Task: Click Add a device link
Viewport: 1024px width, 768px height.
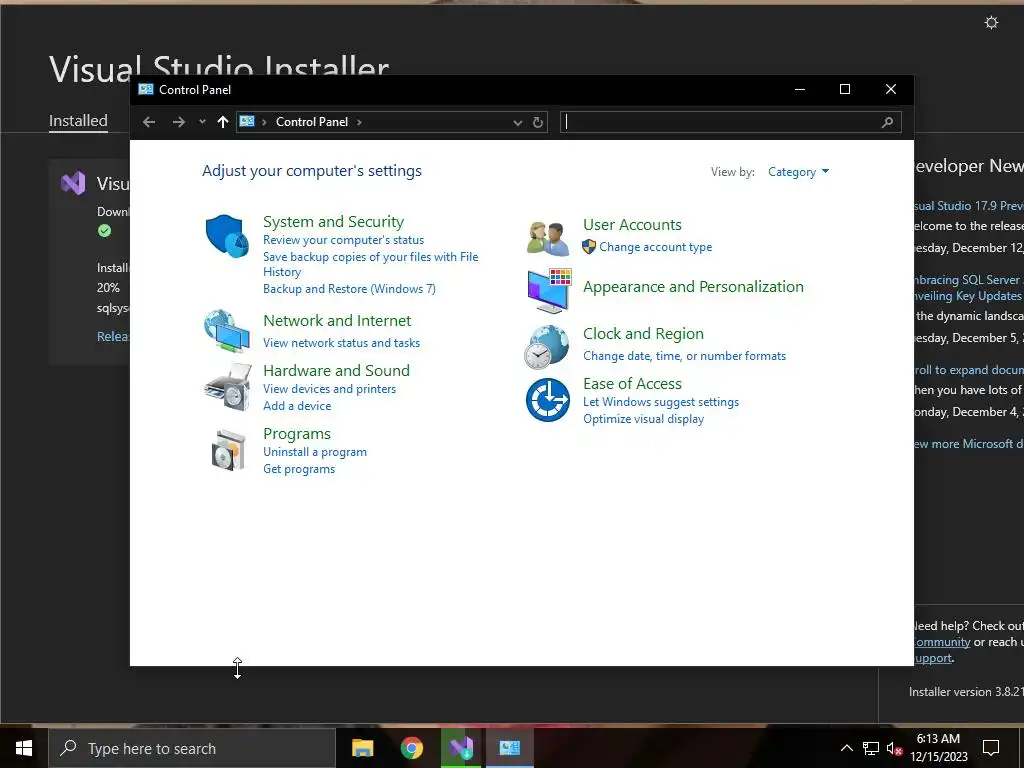Action: [x=297, y=406]
